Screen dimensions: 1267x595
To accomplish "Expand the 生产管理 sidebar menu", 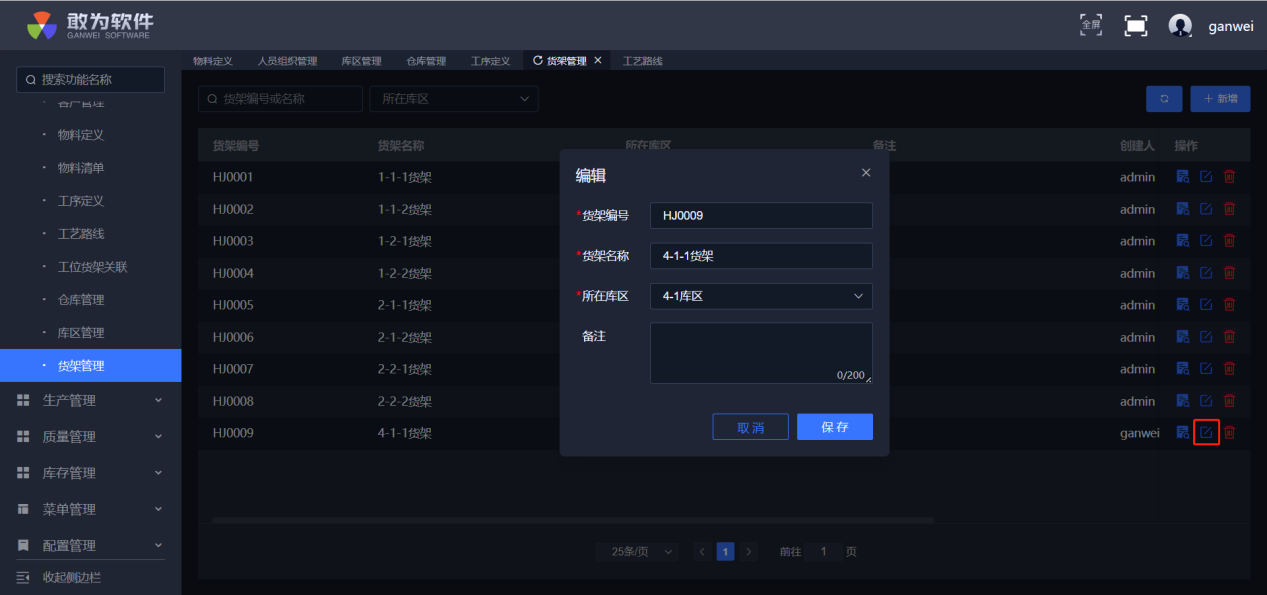I will point(90,401).
